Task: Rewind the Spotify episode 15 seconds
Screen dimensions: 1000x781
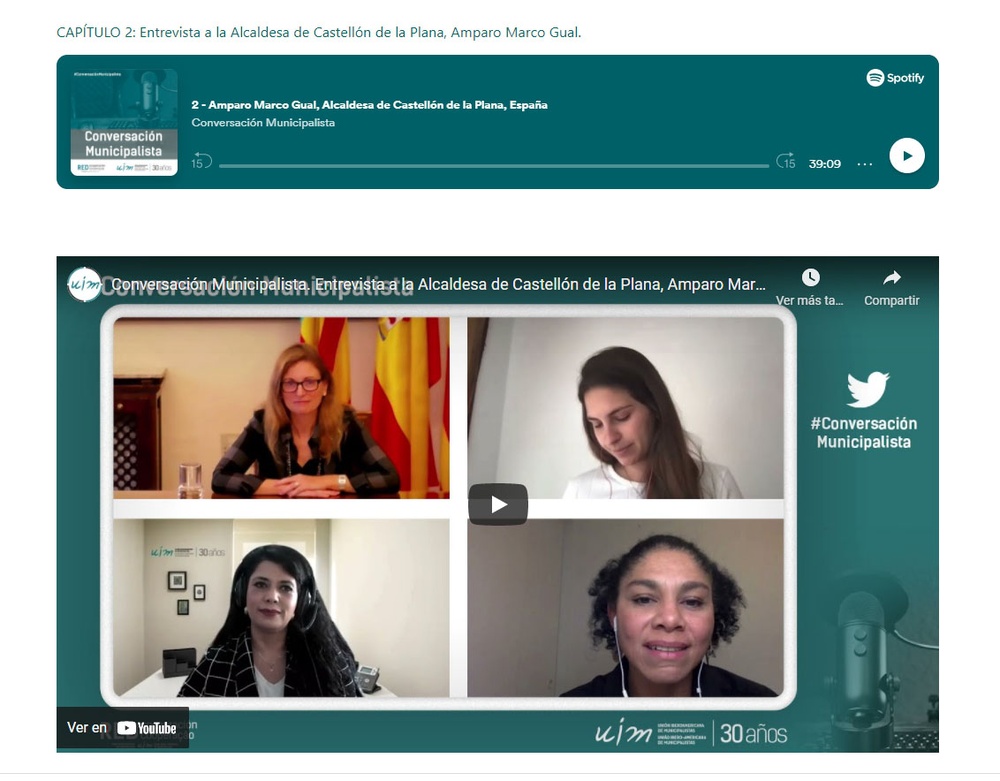Action: click(x=202, y=161)
